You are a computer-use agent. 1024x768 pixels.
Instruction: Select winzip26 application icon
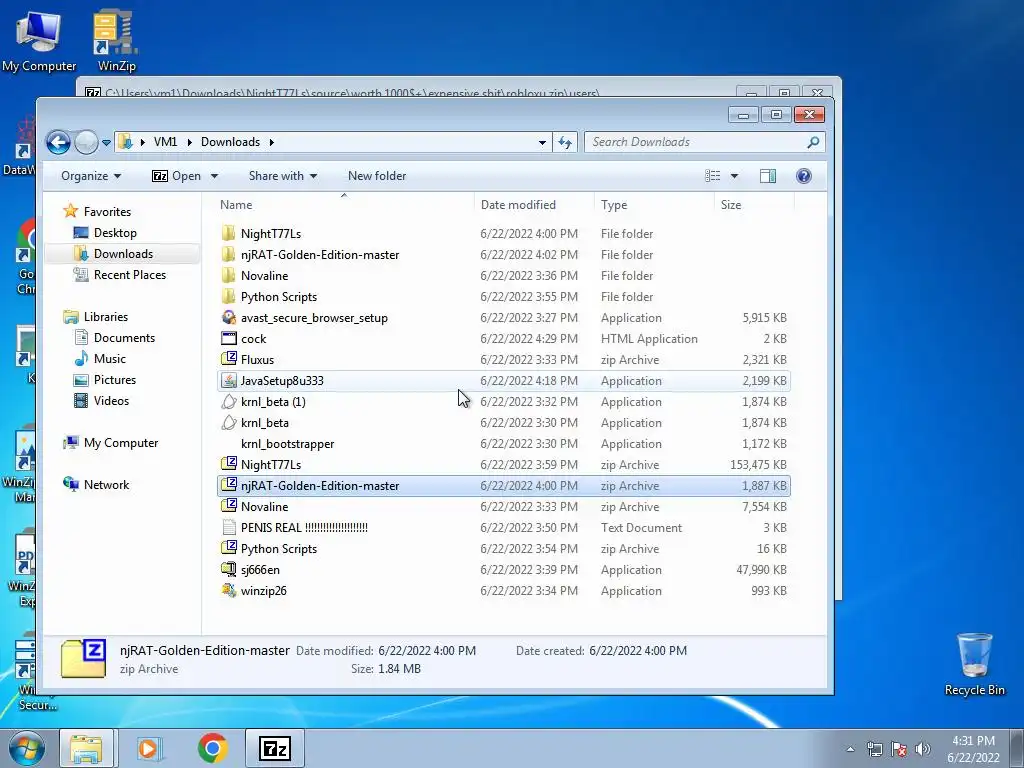229,590
